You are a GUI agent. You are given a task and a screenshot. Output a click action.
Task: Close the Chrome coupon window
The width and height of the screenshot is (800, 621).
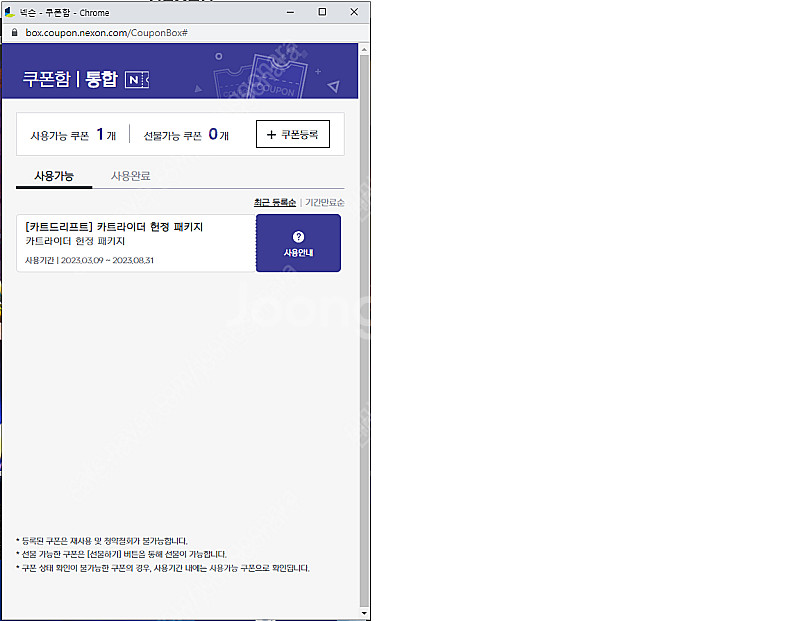point(354,12)
